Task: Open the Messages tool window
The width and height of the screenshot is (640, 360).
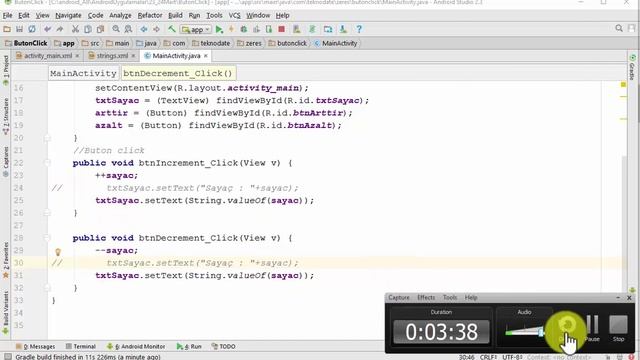Action: point(36,346)
